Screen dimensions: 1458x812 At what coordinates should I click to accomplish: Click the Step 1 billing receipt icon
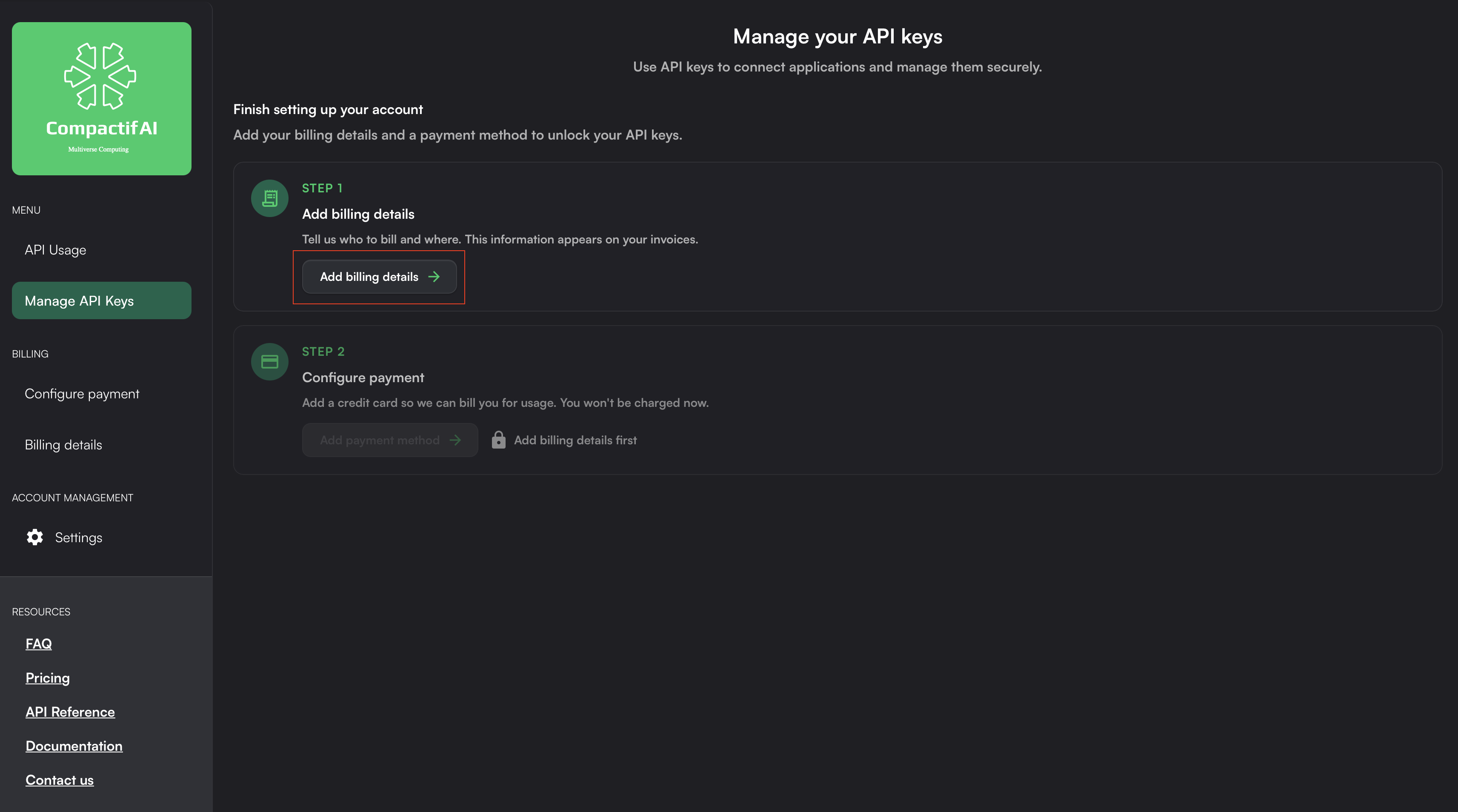coord(270,198)
